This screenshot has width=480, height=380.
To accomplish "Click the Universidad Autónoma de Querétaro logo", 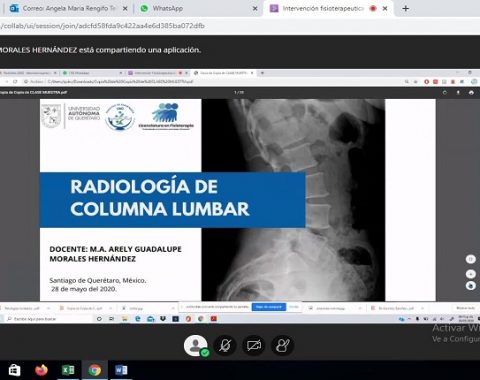I will [71, 116].
